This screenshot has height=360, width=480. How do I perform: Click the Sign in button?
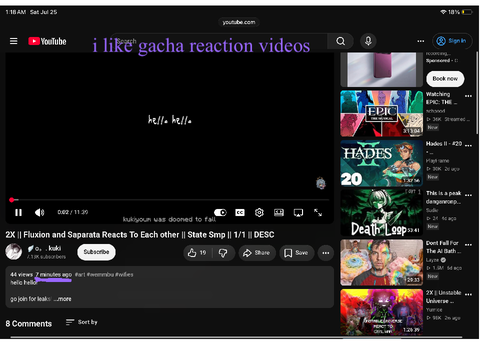click(452, 41)
